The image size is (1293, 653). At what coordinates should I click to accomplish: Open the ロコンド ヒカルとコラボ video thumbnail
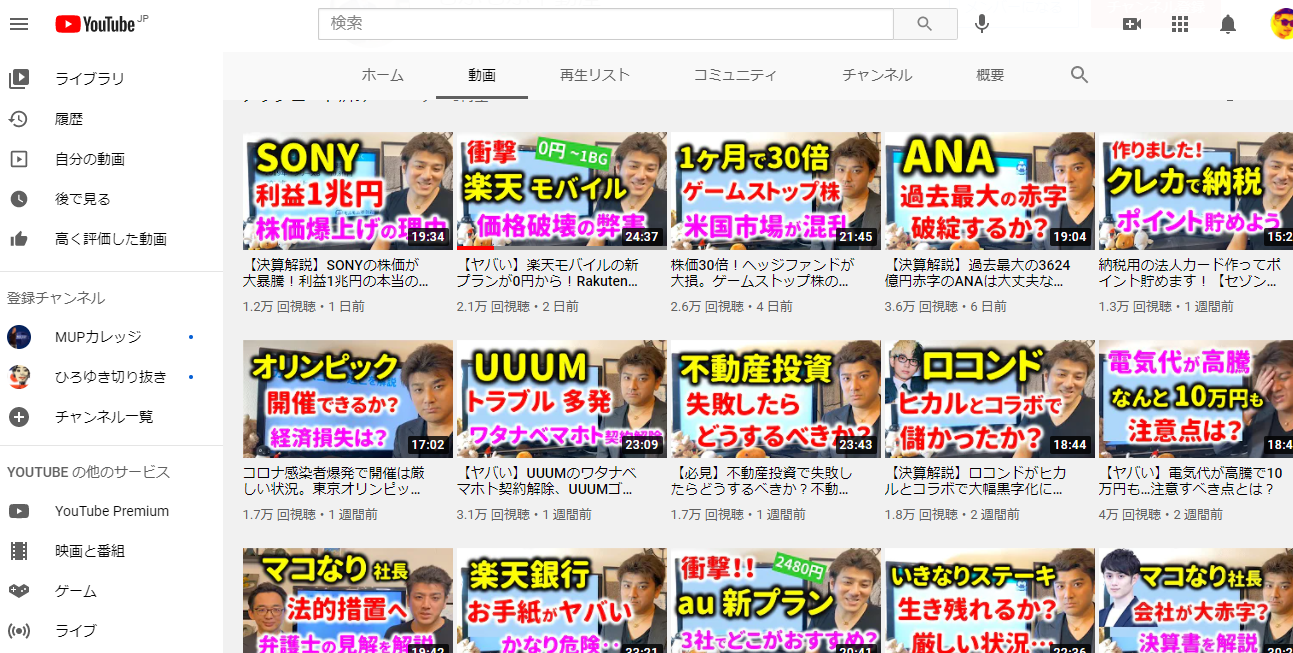click(x=990, y=399)
